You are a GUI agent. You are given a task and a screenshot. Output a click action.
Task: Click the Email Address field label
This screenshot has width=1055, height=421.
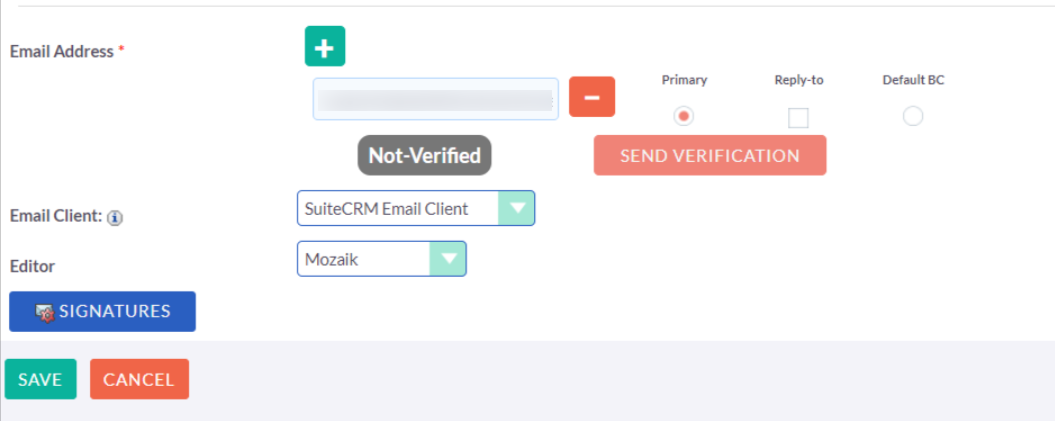click(x=62, y=51)
